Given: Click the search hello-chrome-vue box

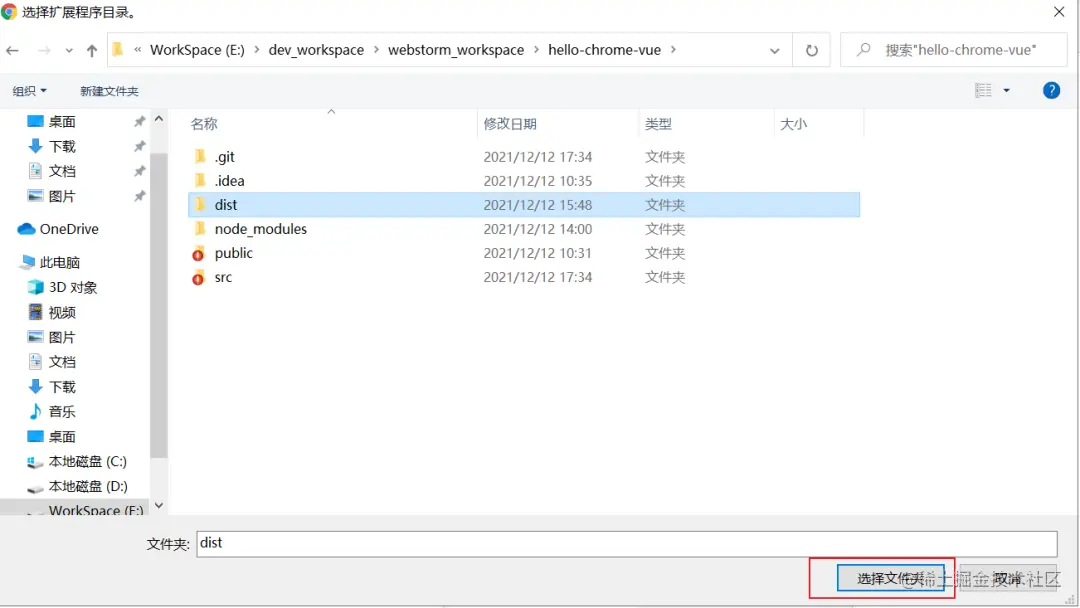Looking at the screenshot, I should 954,50.
